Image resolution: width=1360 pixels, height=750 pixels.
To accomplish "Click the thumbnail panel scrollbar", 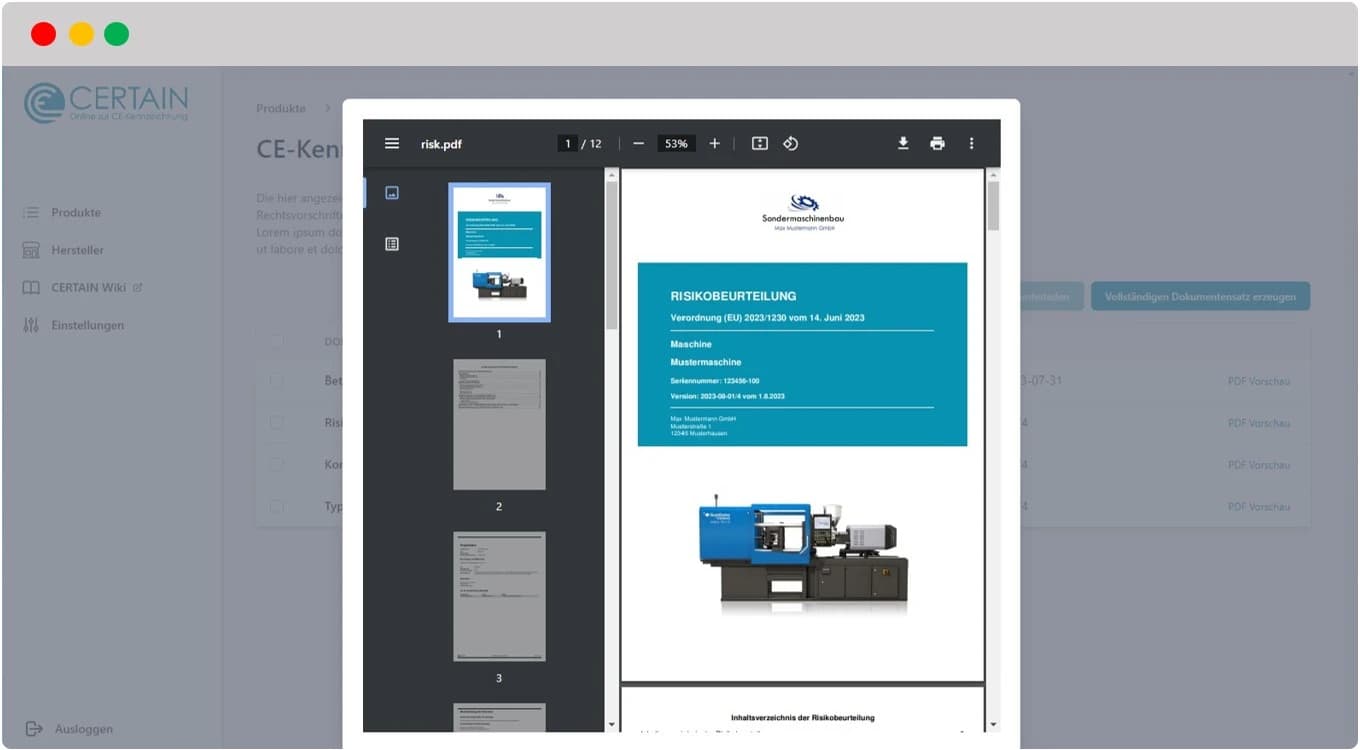I will [611, 255].
